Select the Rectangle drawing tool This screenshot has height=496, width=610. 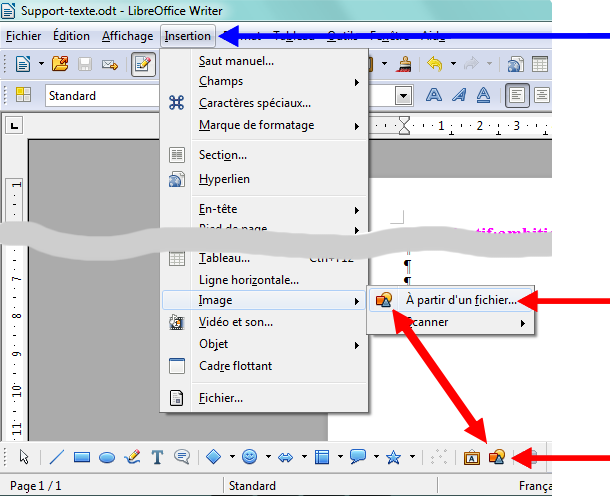[x=82, y=457]
